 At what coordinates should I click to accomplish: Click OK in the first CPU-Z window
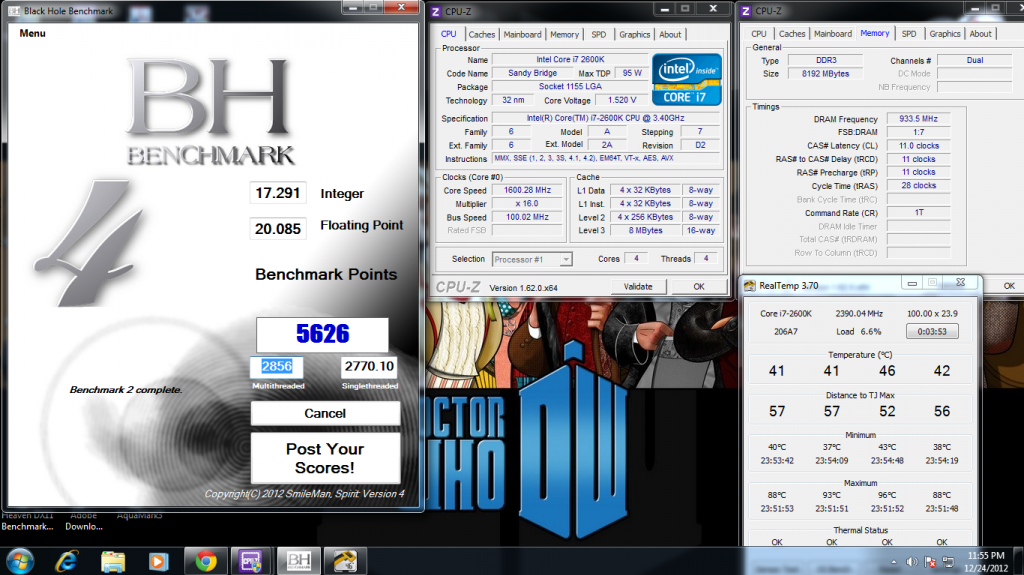pos(699,286)
